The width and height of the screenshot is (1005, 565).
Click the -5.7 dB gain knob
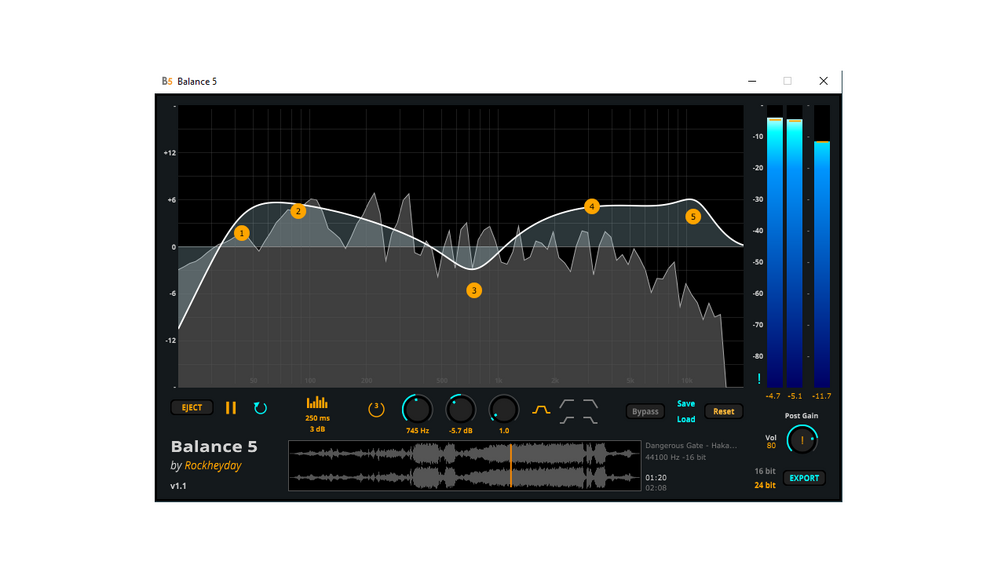tap(460, 409)
